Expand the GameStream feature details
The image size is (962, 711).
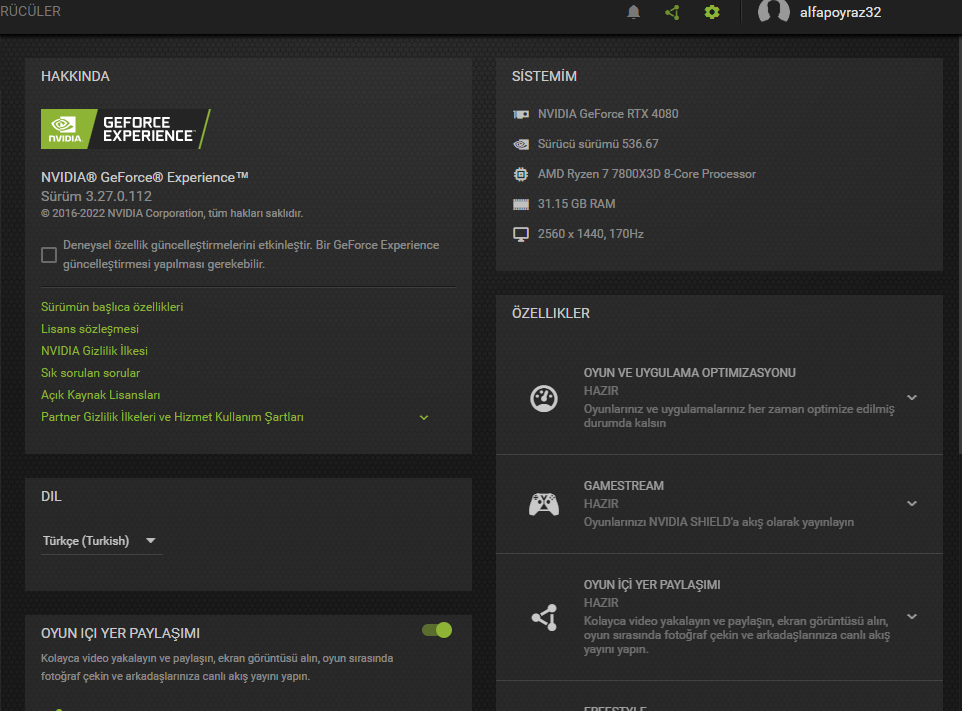pos(912,504)
